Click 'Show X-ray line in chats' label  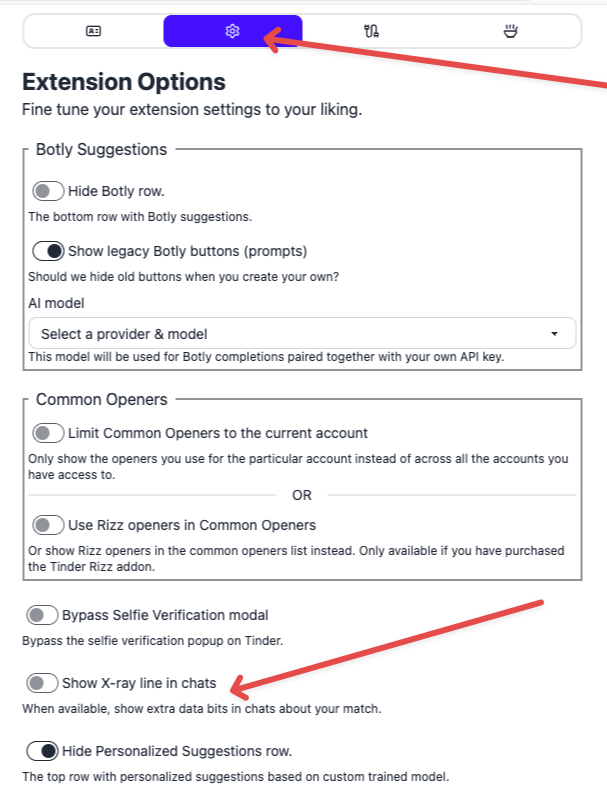[139, 683]
